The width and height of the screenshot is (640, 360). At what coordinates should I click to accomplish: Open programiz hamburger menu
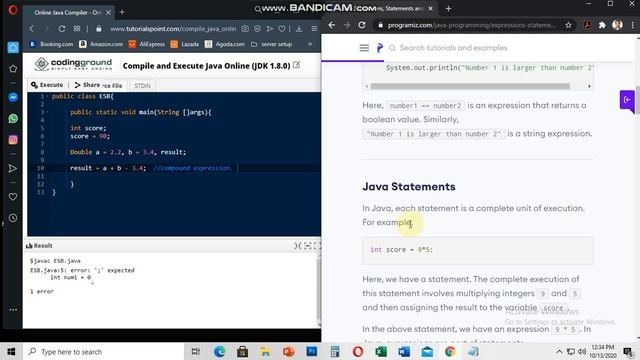[x=364, y=48]
